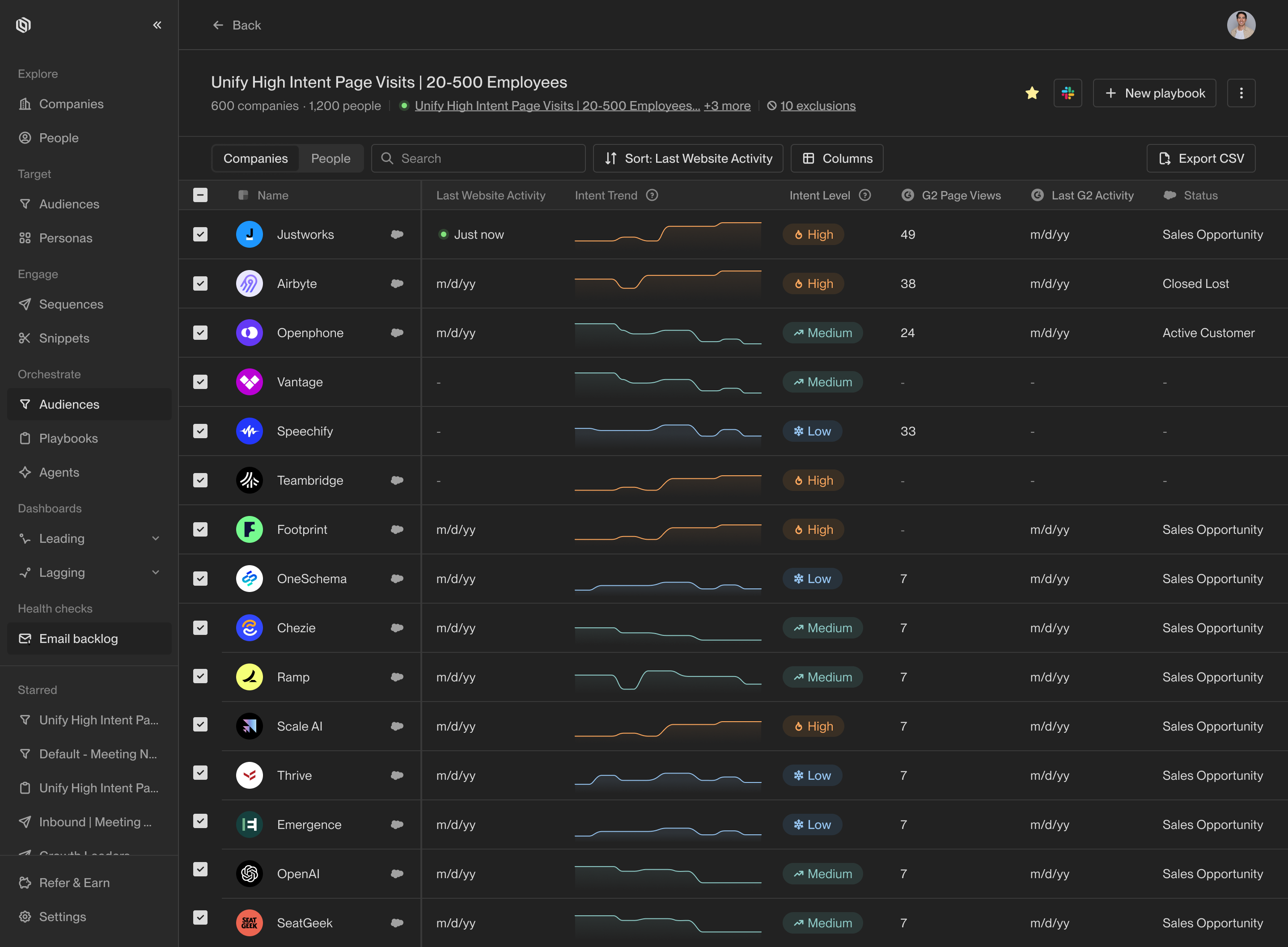Open Sort: Last Website Activity dropdown
Screen dimensions: 1288x947
[688, 158]
